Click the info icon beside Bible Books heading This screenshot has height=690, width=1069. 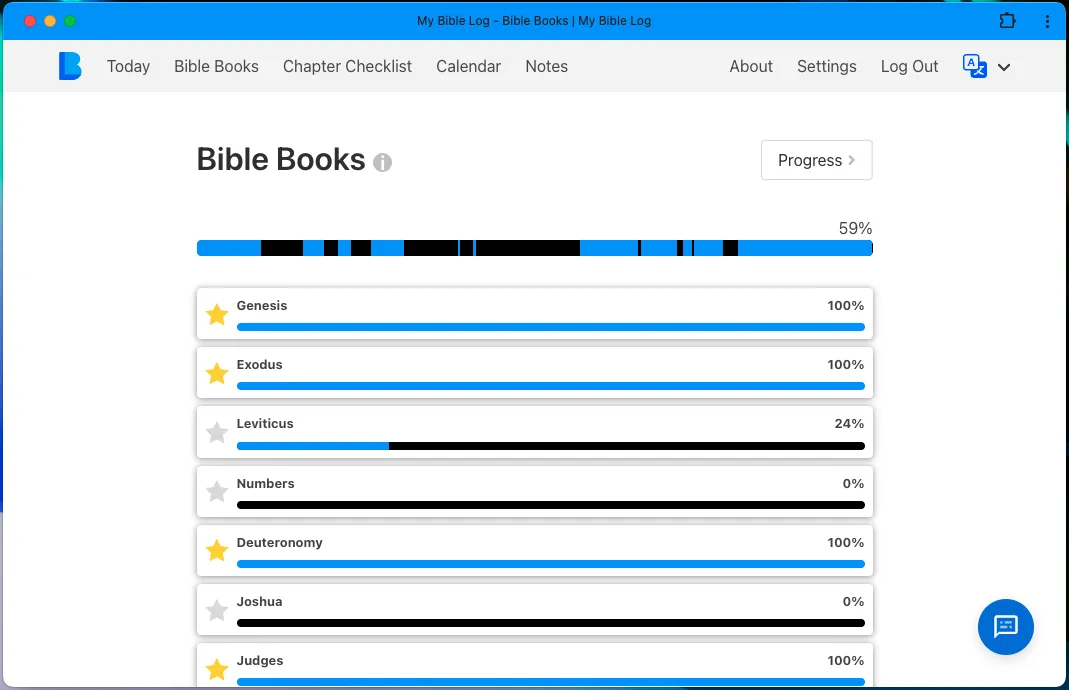(x=382, y=161)
